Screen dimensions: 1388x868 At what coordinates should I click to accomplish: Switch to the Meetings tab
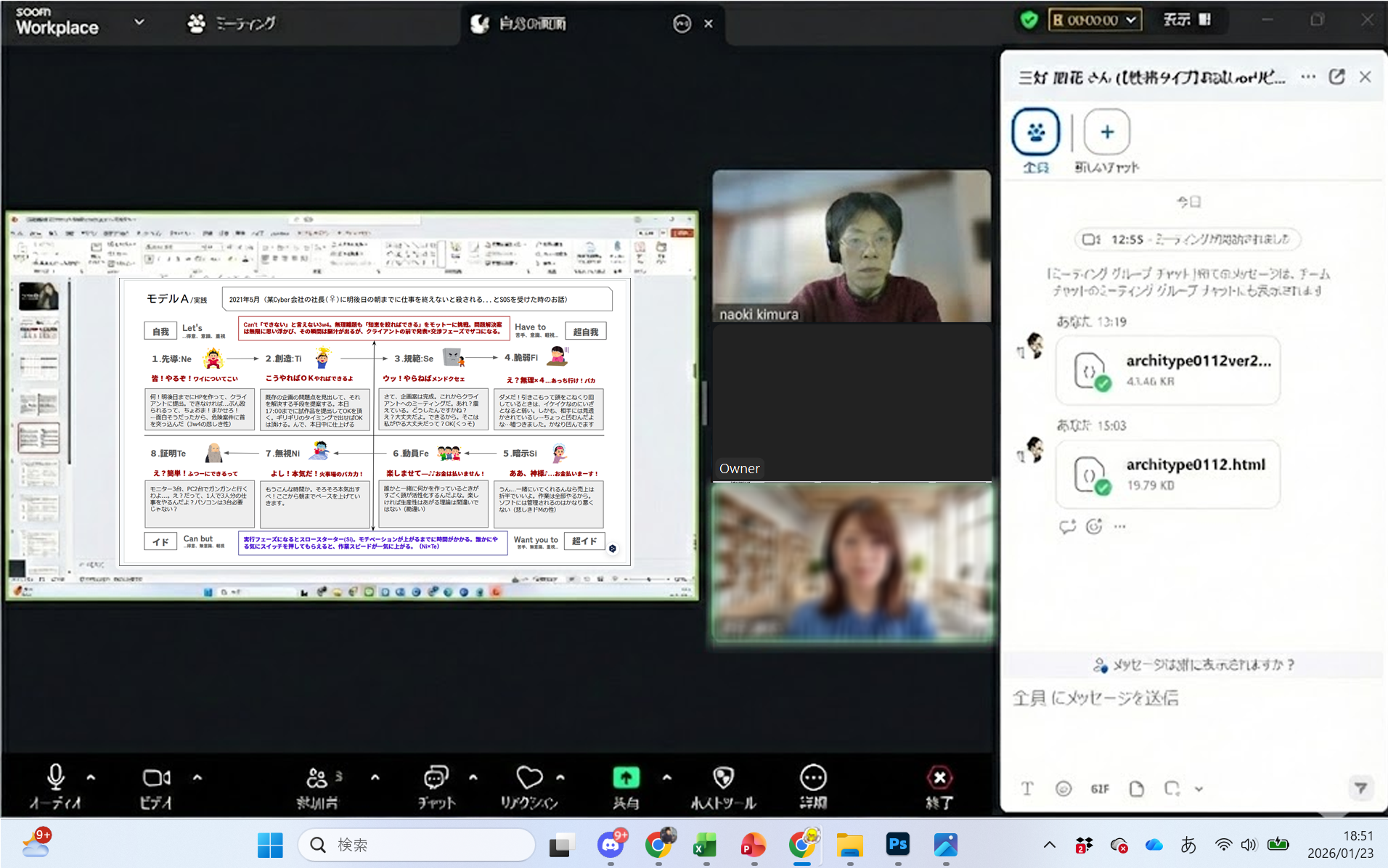point(232,24)
